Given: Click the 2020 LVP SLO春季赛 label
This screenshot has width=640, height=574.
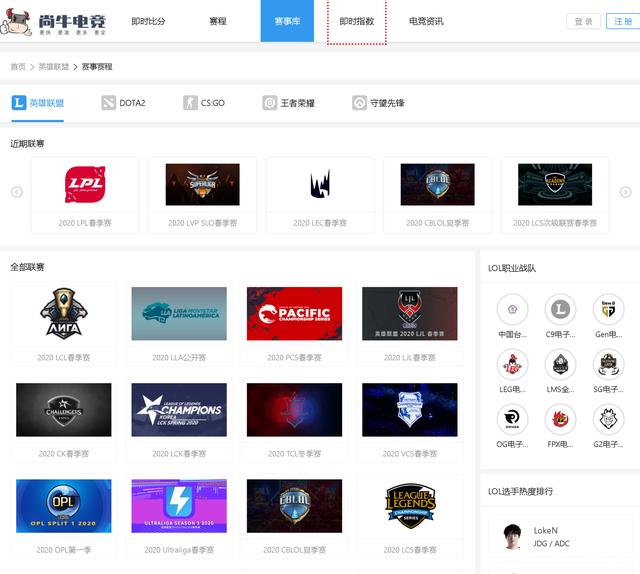Looking at the screenshot, I should pyautogui.click(x=202, y=223).
